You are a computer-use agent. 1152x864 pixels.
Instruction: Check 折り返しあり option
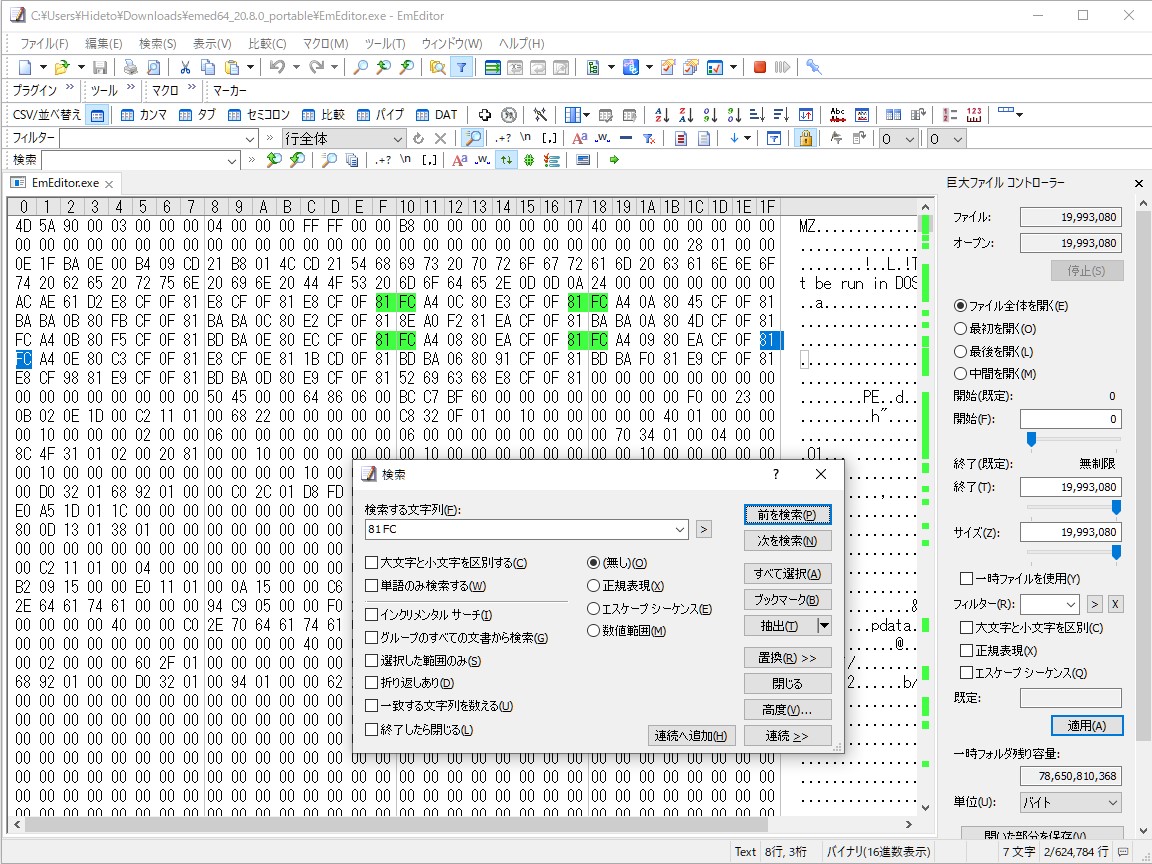point(409,683)
